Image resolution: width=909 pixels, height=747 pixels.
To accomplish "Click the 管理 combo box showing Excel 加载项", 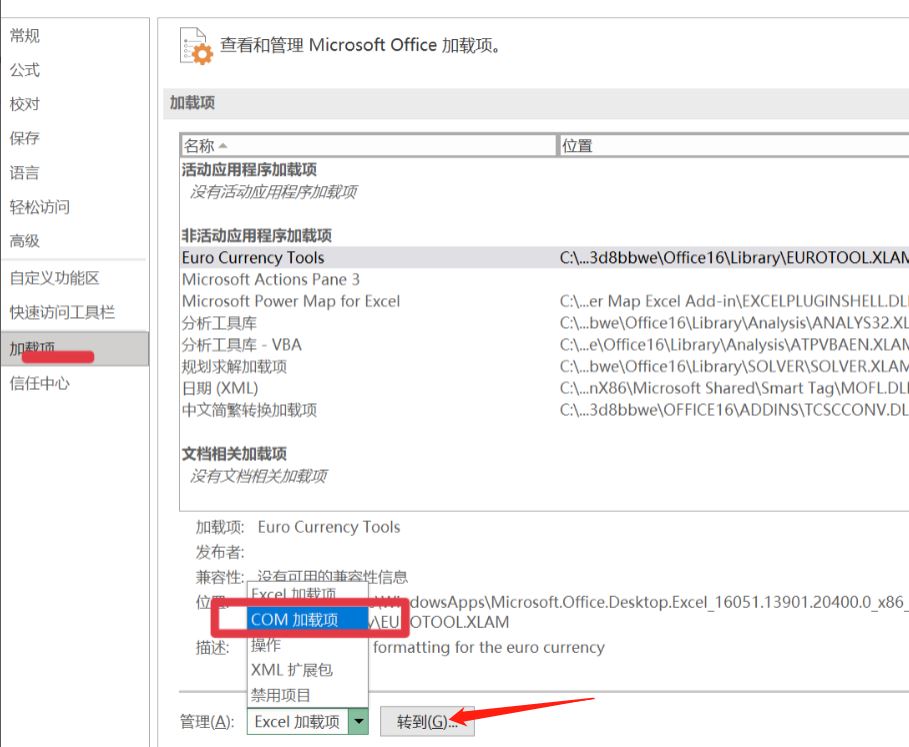I will pyautogui.click(x=297, y=721).
